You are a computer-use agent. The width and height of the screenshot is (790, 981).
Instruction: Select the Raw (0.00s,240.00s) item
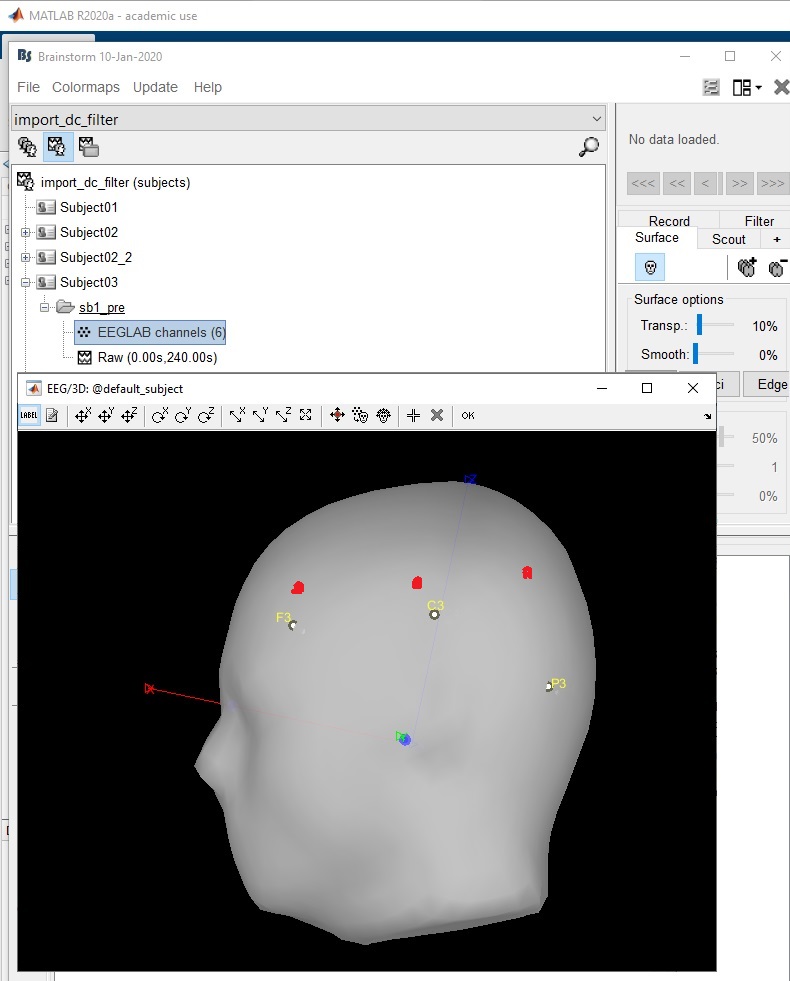pyautogui.click(x=157, y=357)
